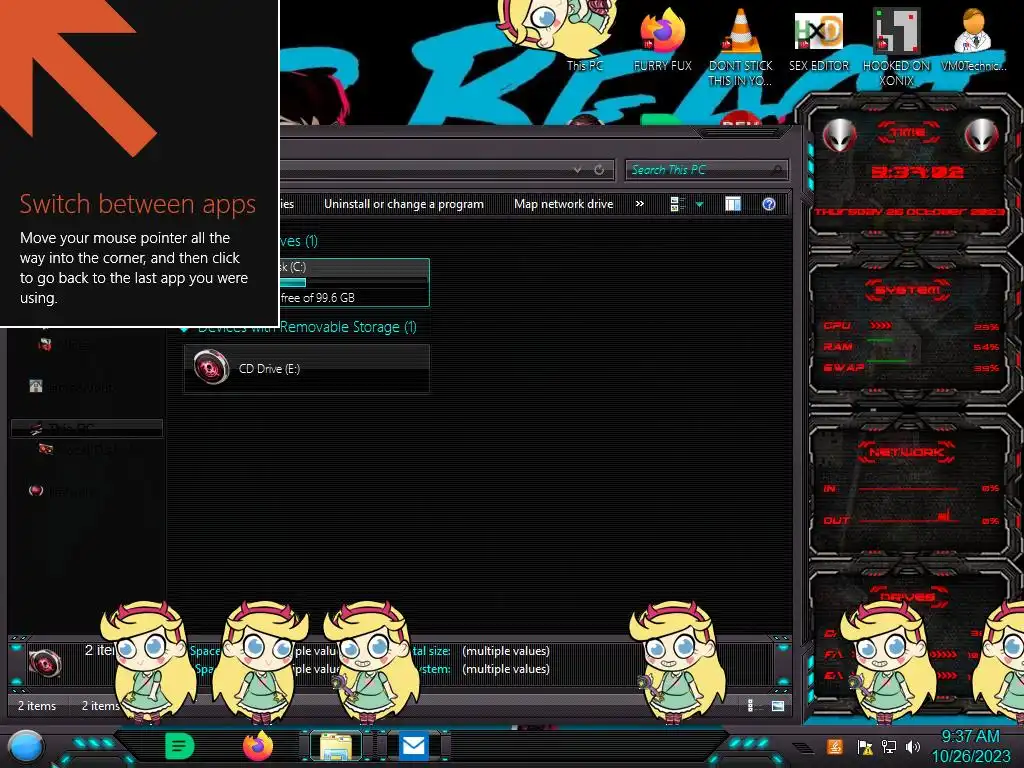Select This PC in navigation pane
1024x768 pixels.
point(86,428)
